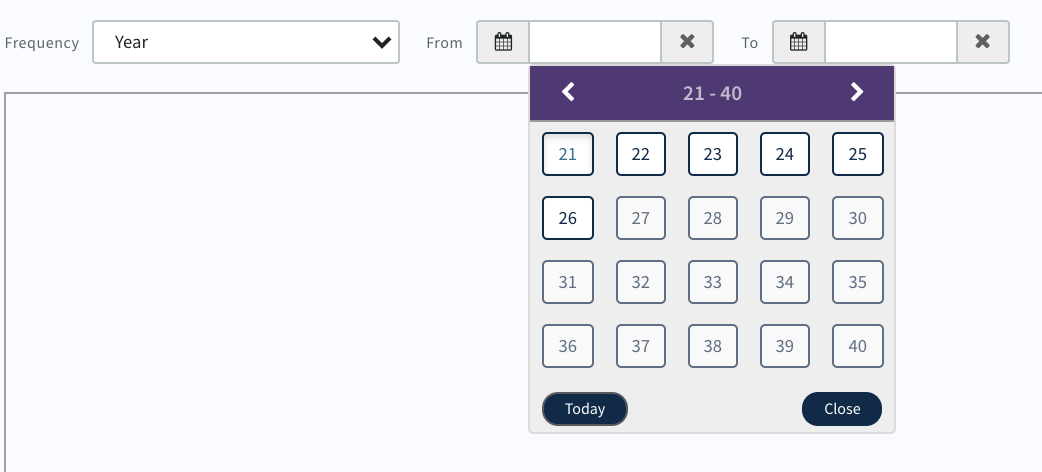Click the From field calendar icon
Screen dimensions: 1042x472
tap(503, 42)
